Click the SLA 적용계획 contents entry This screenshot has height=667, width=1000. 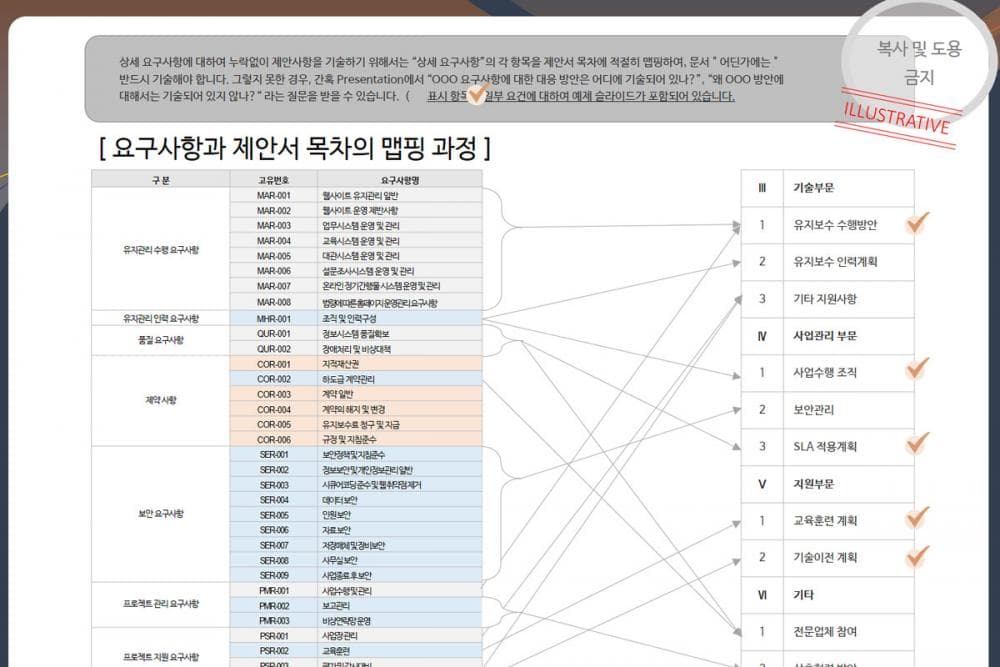click(x=825, y=446)
